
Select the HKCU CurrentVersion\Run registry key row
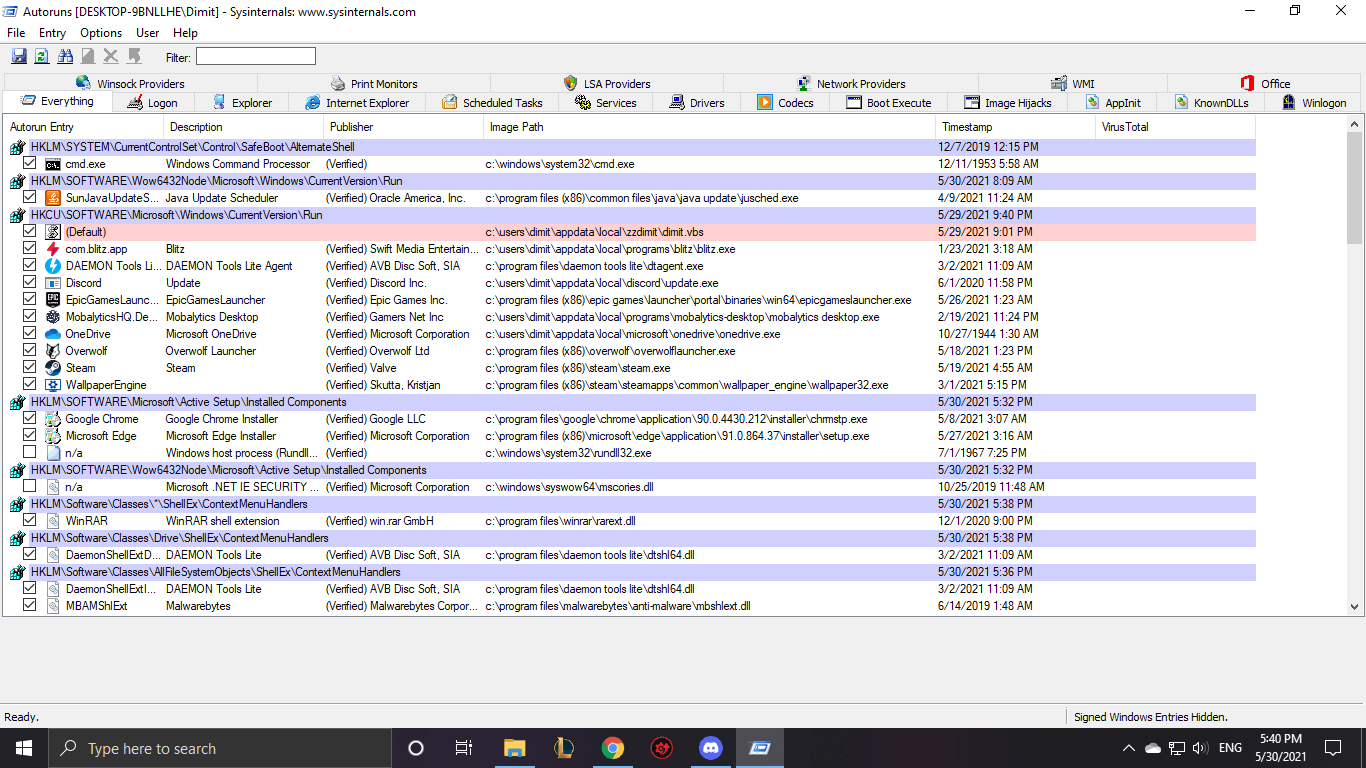pyautogui.click(x=630, y=215)
